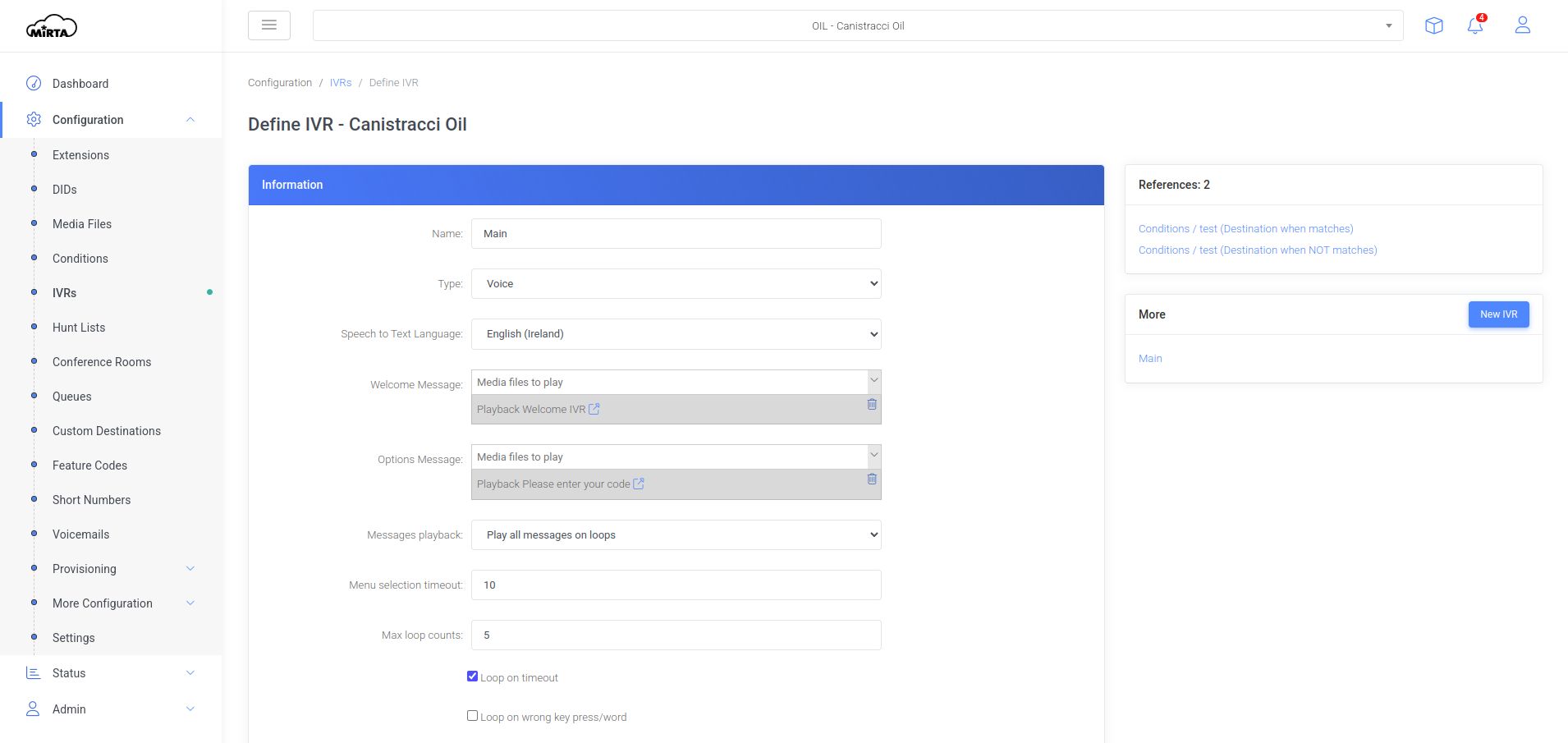
Task: Open the package cube icon in header
Action: pyautogui.click(x=1434, y=25)
